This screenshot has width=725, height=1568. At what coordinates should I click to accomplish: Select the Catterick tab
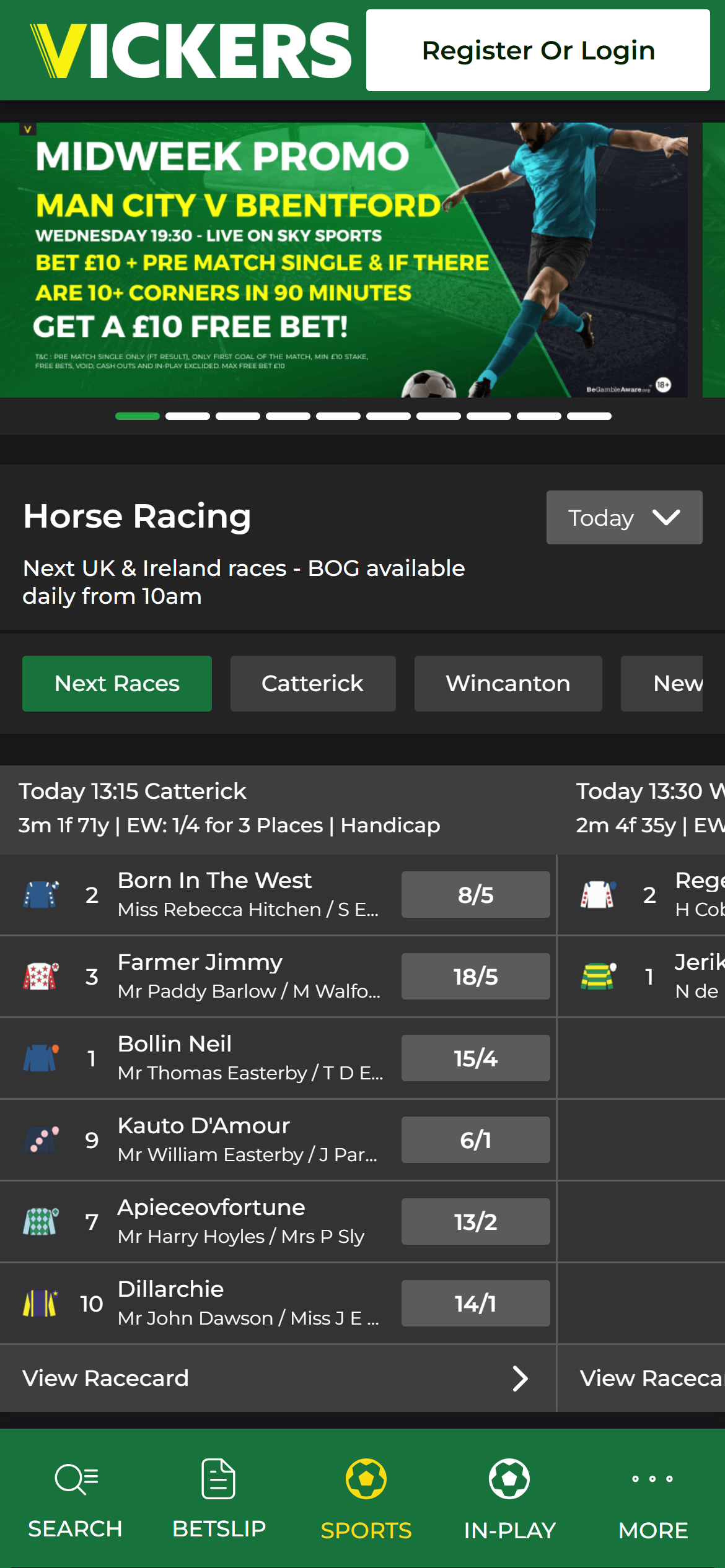[x=313, y=684]
